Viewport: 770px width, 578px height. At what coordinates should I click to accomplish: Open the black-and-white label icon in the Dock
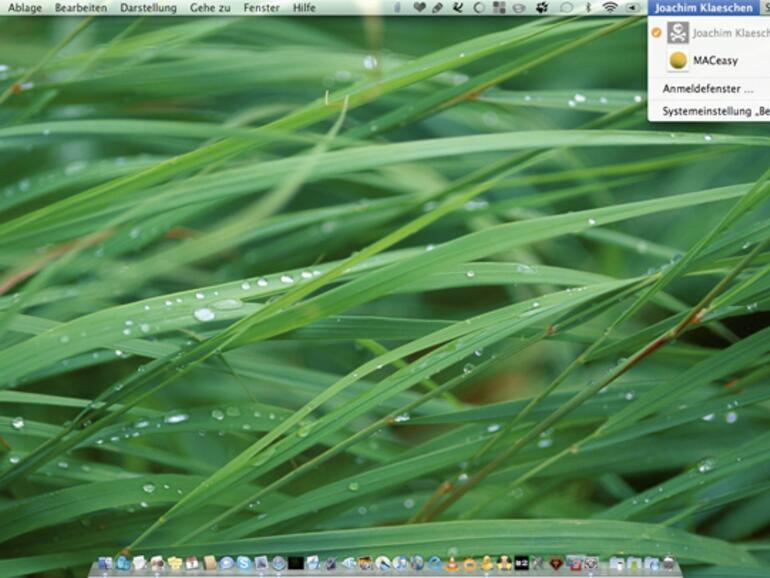point(522,563)
